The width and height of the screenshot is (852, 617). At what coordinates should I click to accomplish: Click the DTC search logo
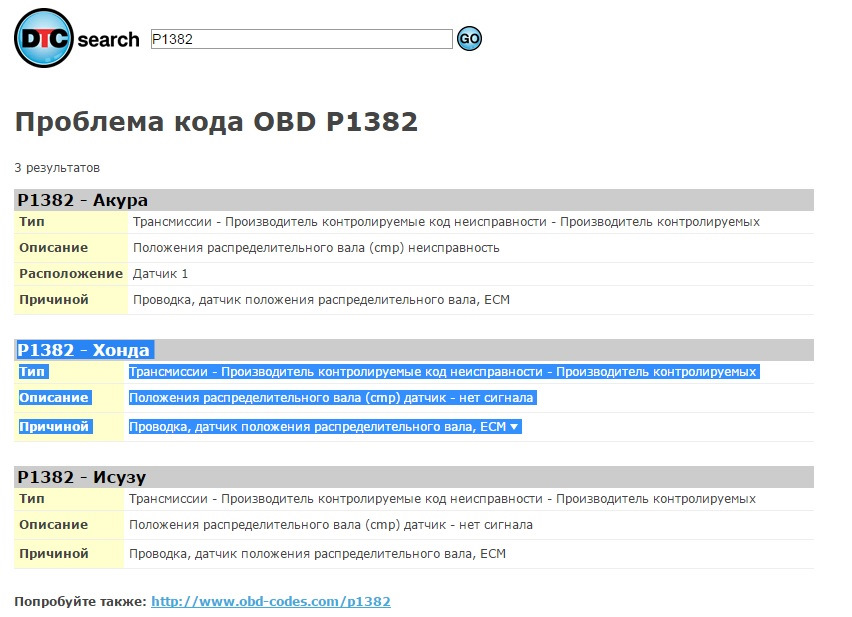point(77,38)
